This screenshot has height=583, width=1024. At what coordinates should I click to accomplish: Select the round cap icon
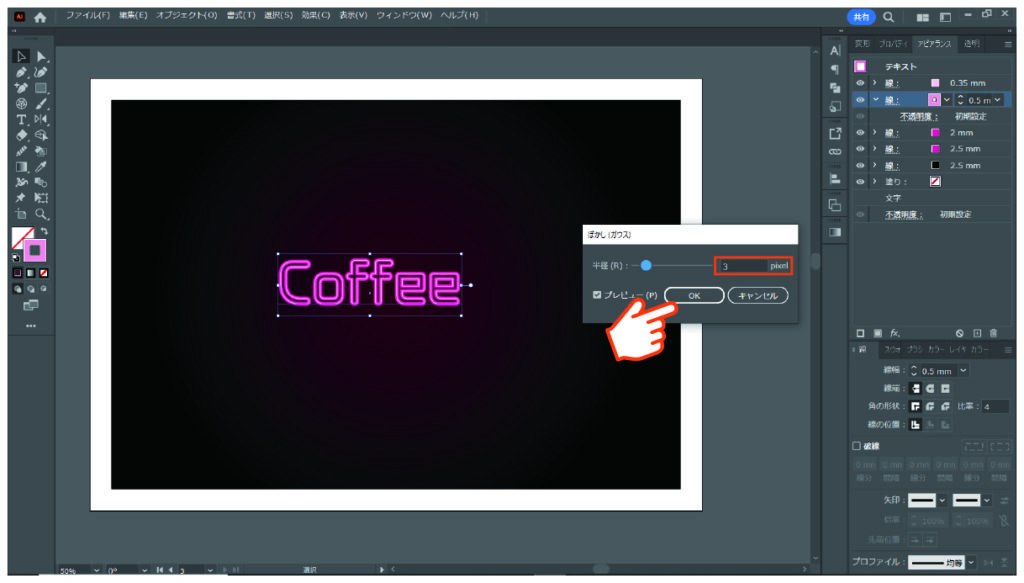[930, 388]
